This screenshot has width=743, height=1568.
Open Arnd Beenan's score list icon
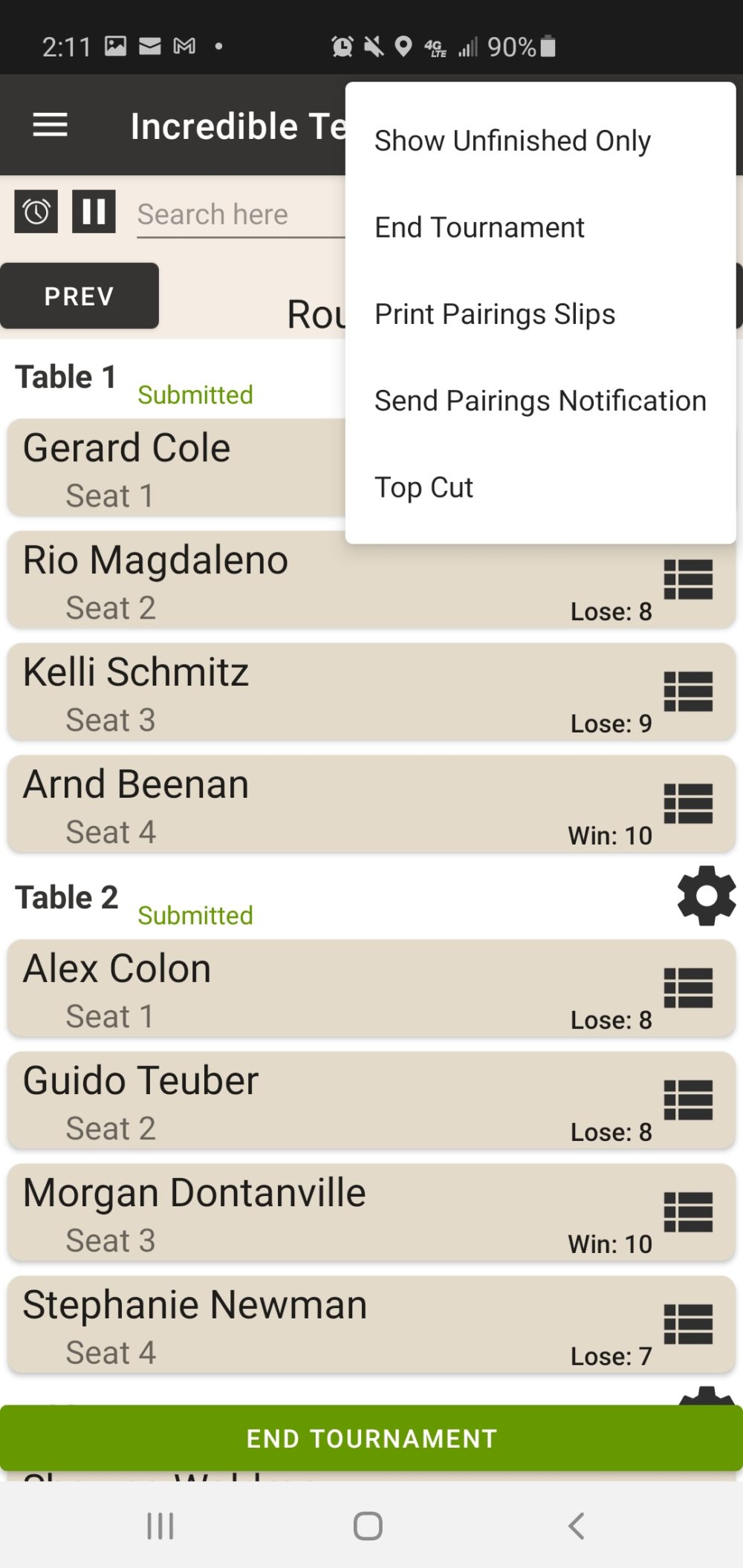pyautogui.click(x=688, y=804)
